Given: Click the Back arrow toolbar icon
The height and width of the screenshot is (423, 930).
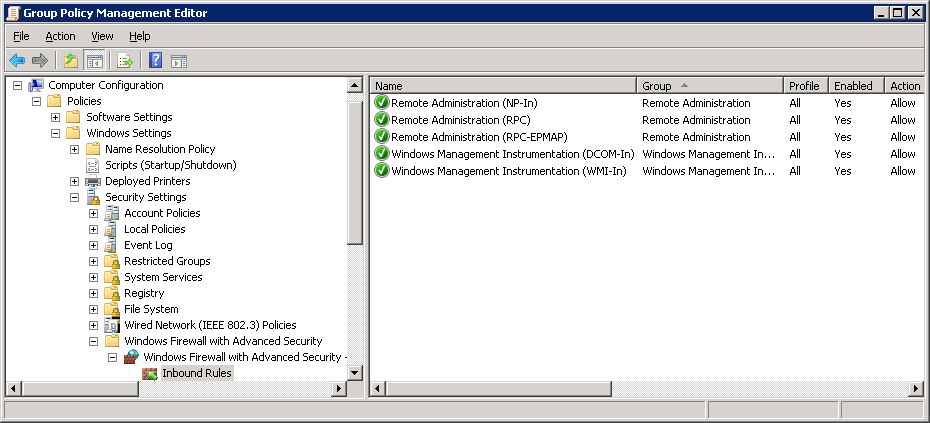Looking at the screenshot, I should (17, 61).
